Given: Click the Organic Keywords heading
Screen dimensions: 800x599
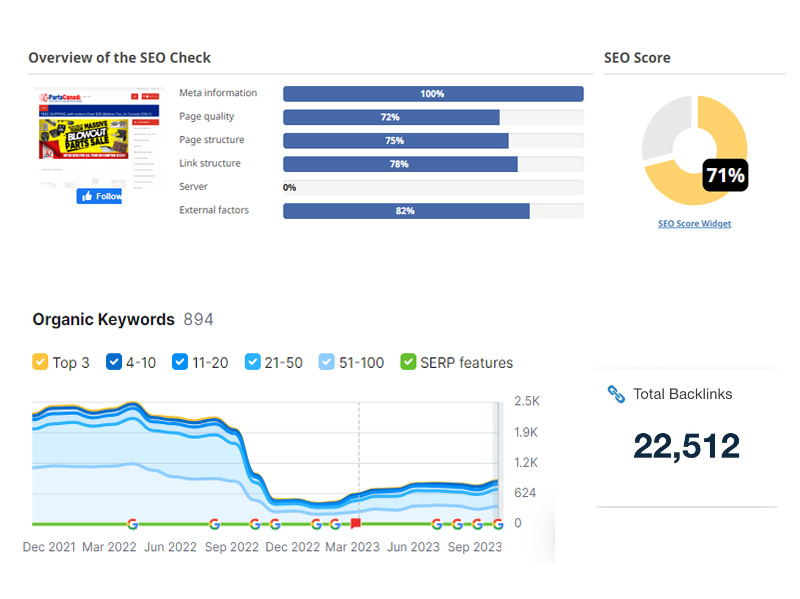Looking at the screenshot, I should [103, 320].
